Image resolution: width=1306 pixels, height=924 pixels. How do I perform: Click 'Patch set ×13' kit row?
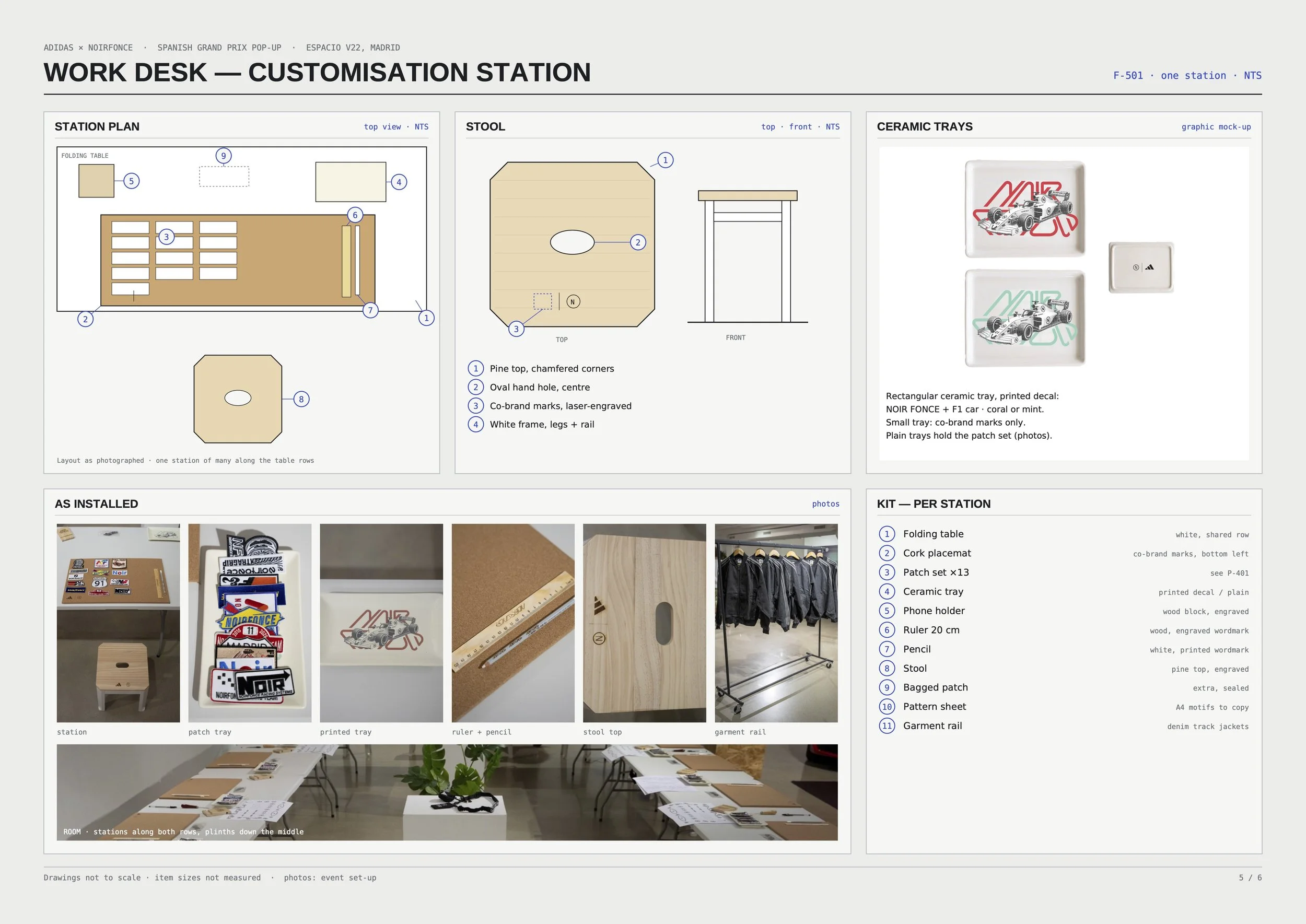[1064, 572]
